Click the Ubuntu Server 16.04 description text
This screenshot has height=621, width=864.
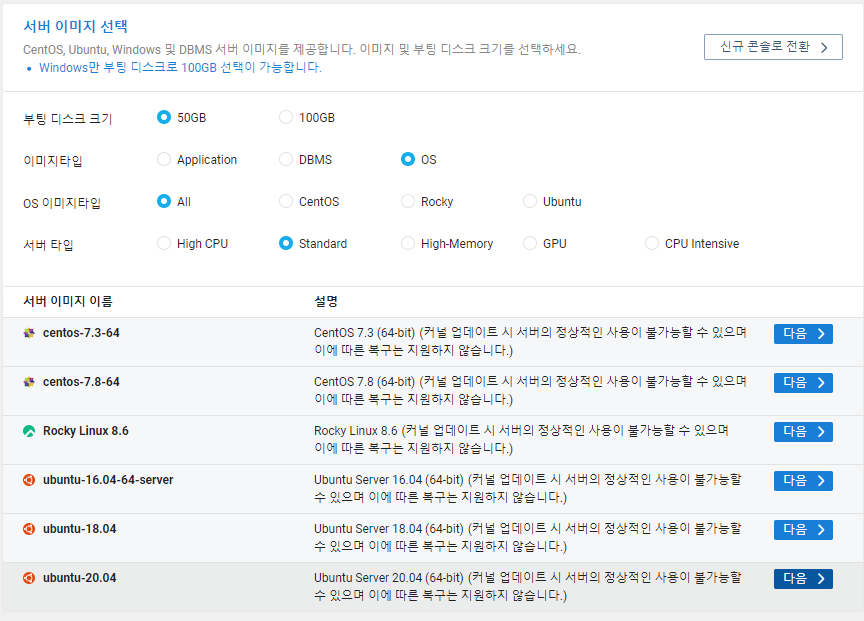(x=528, y=489)
